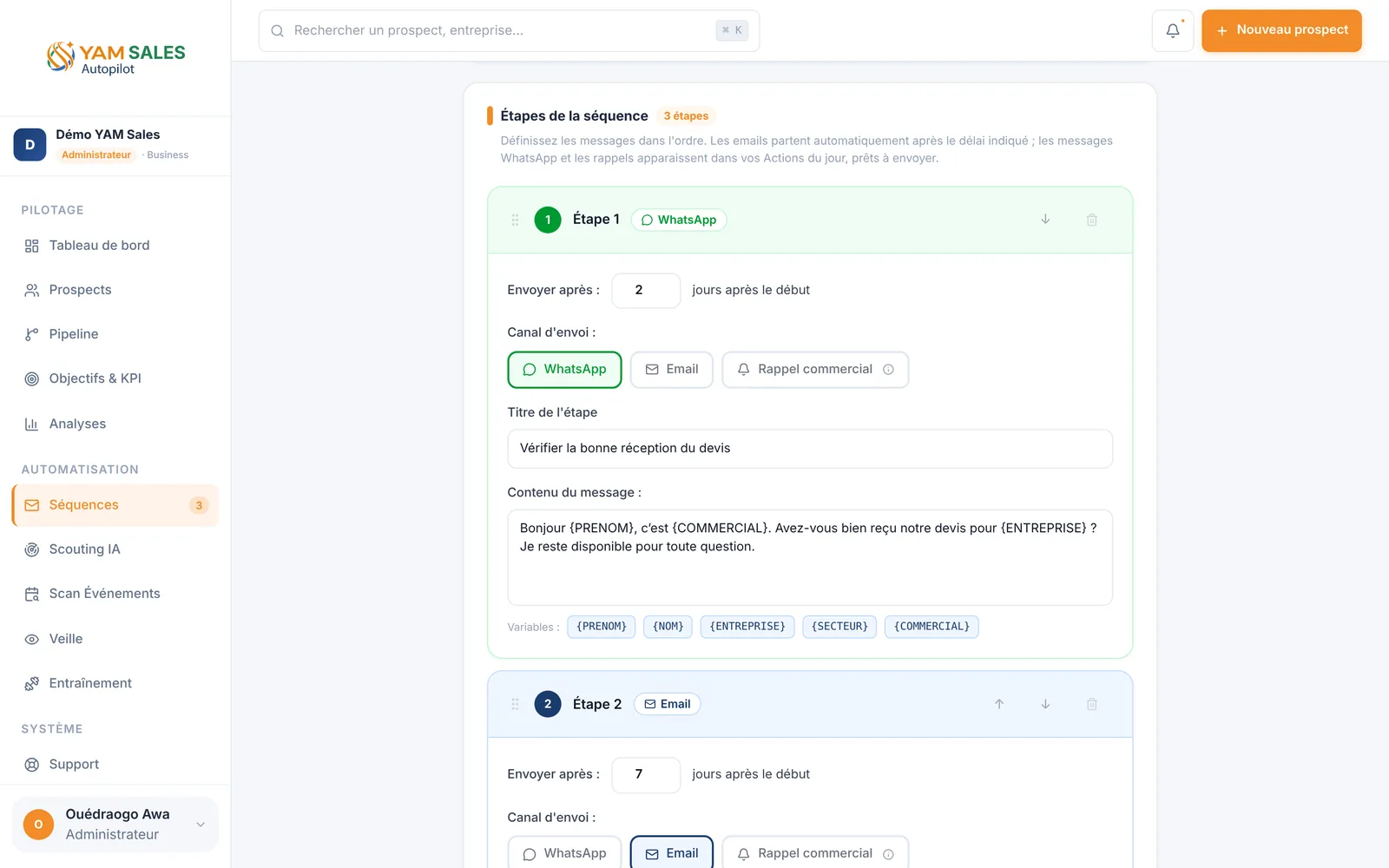Select Rappel commercial channel for Étape 1
The image size is (1389, 868).
pos(815,370)
